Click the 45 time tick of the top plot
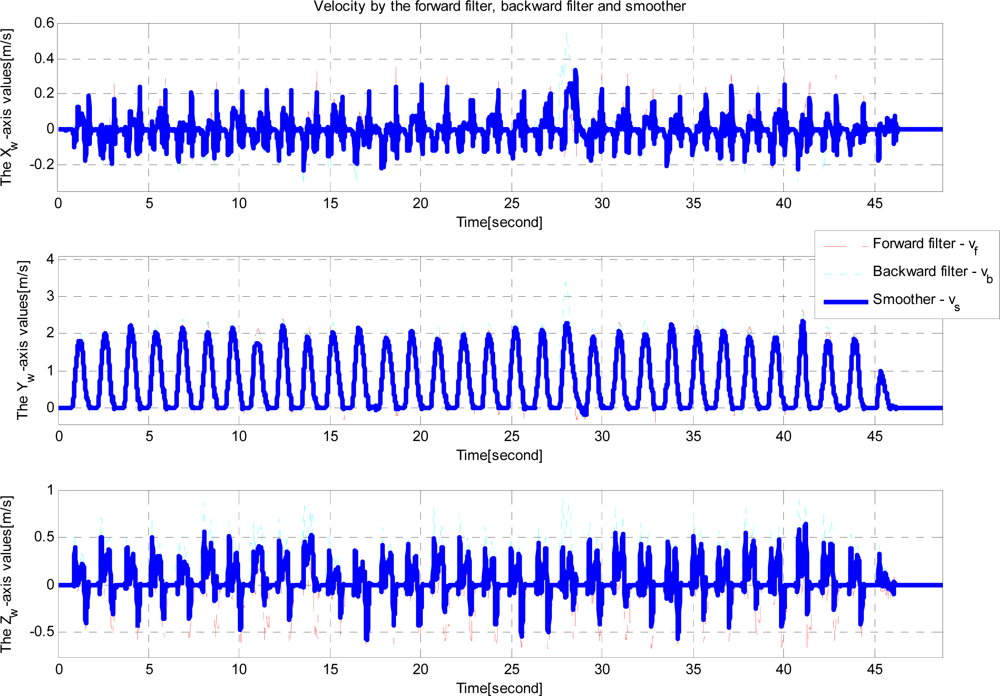Viewport: 1000px width, 696px height. pos(875,204)
